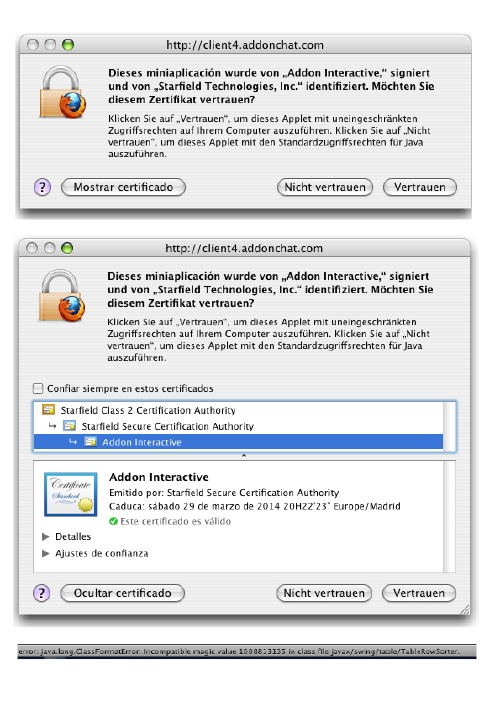500x707 pixels.
Task: Select Starfield Secure Certification Authority row
Action: click(239, 426)
